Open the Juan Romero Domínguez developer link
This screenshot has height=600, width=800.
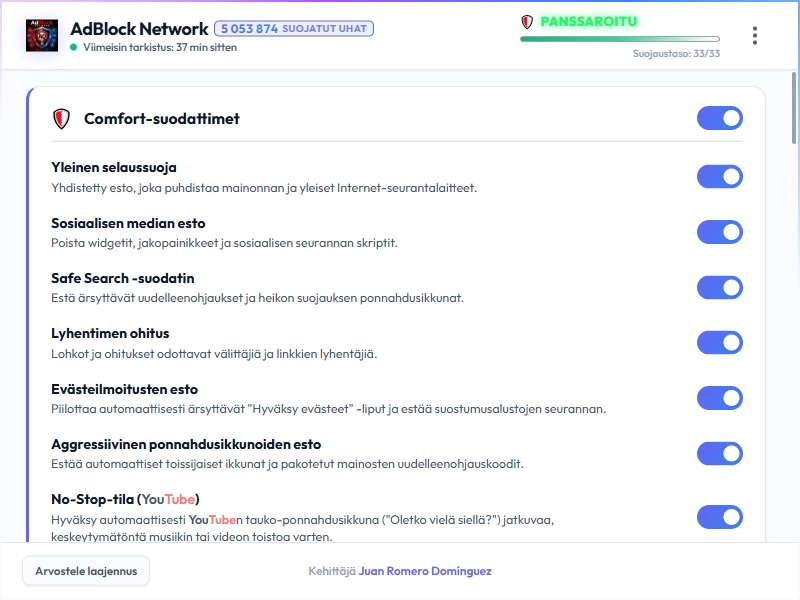pos(425,571)
